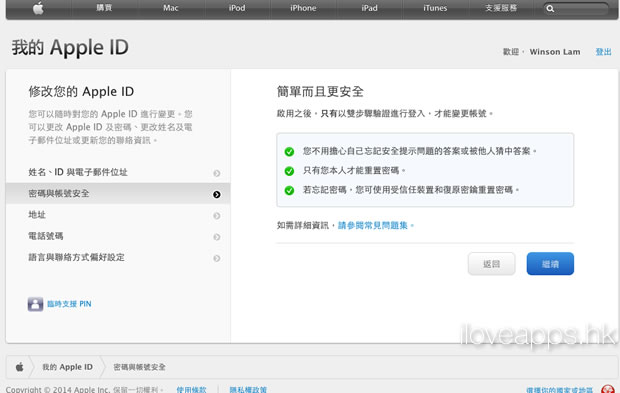
Task: Open the 電話號碼 sidebar item
Action: pos(118,236)
